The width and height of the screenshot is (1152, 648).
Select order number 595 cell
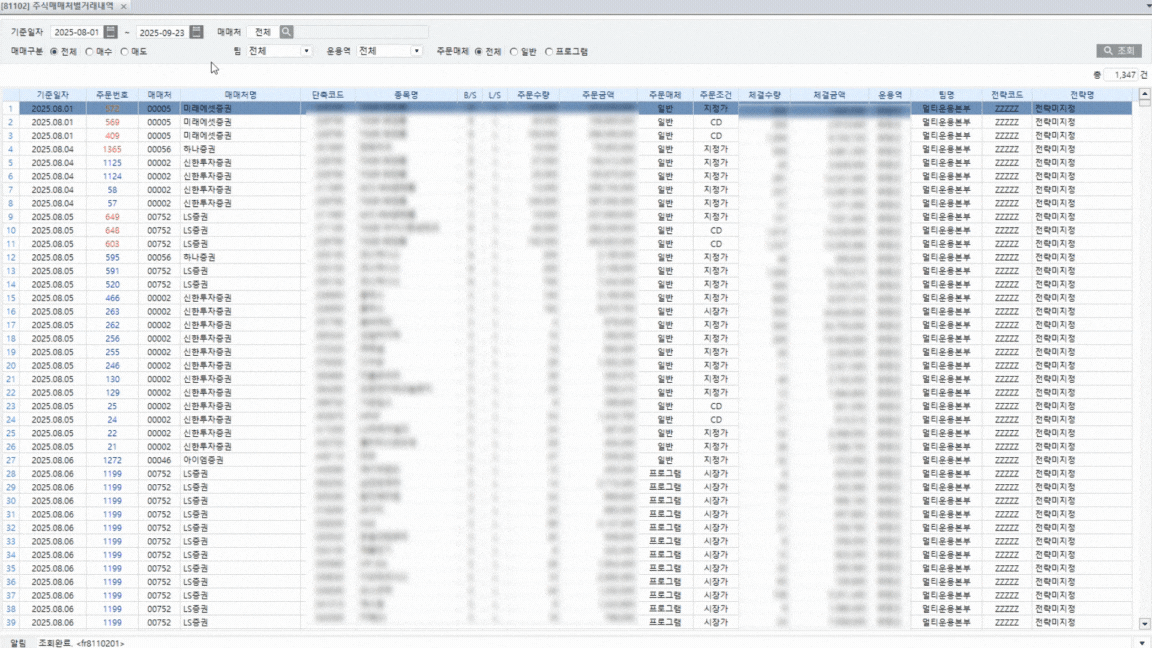pos(112,257)
